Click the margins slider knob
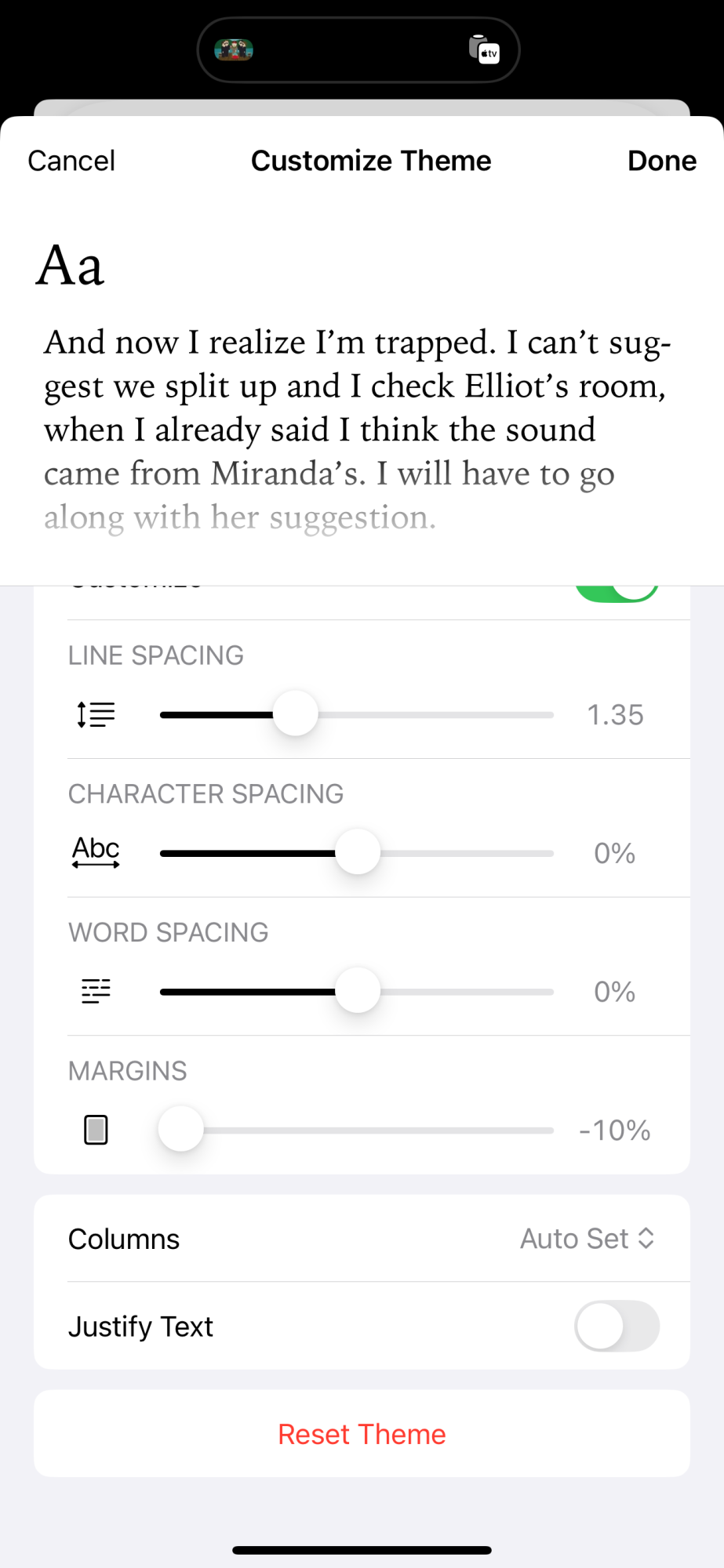 [181, 1129]
